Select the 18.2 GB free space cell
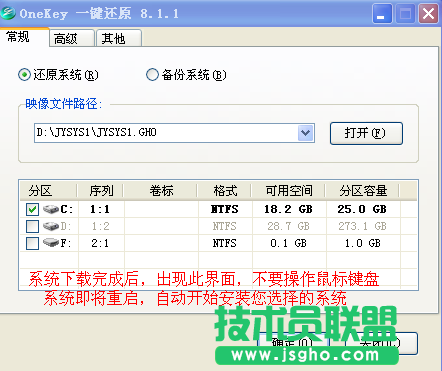This screenshot has width=442, height=371. point(288,209)
